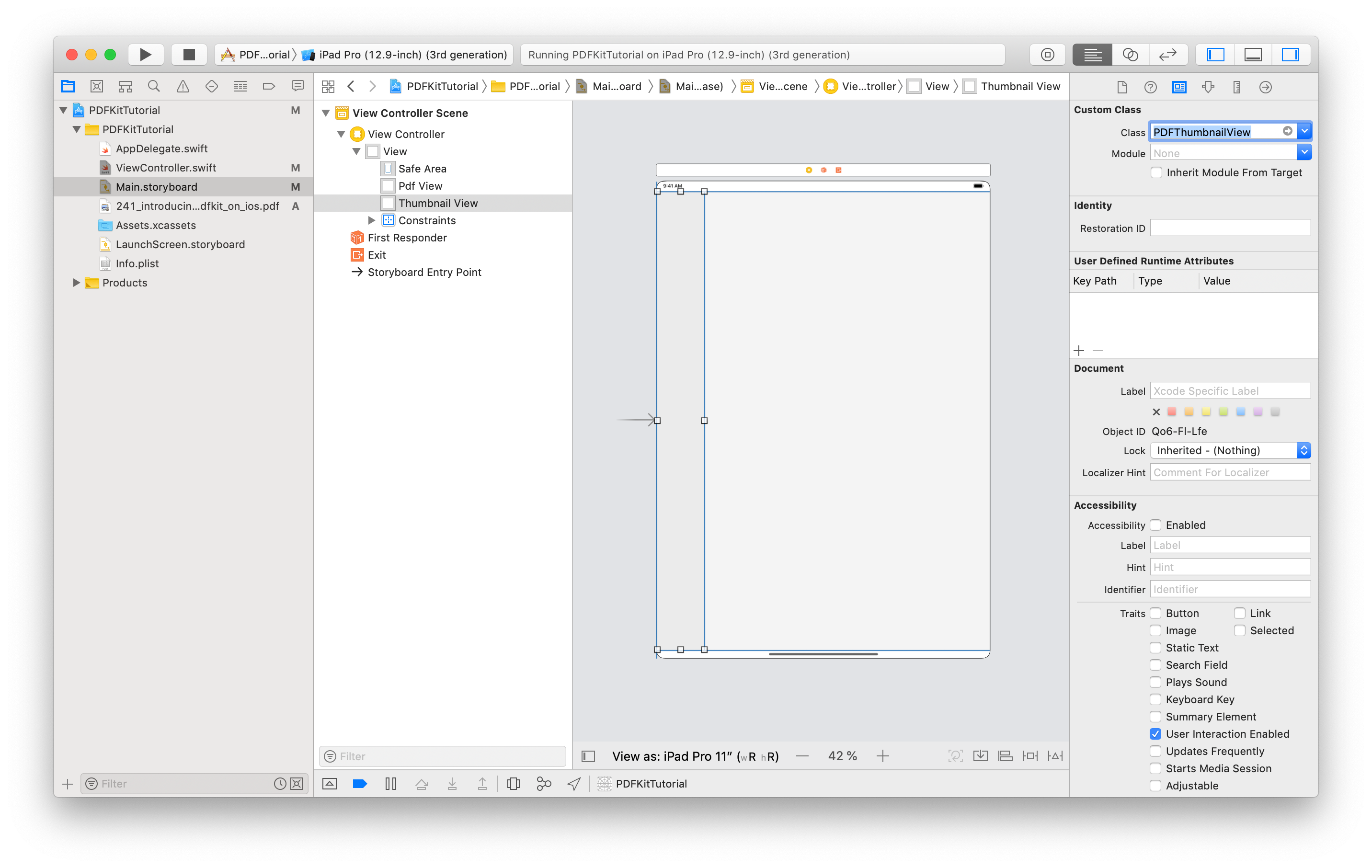Check the Link trait
Viewport: 1372px width, 868px height.
click(x=1240, y=613)
